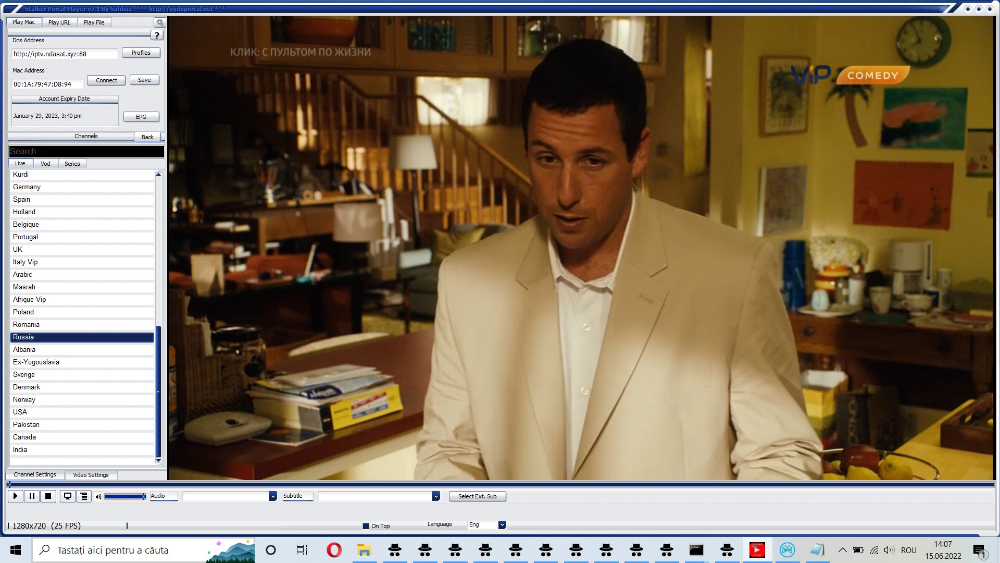The height and width of the screenshot is (563, 1000).
Task: Select Pakistan in channel list
Action: coord(82,425)
